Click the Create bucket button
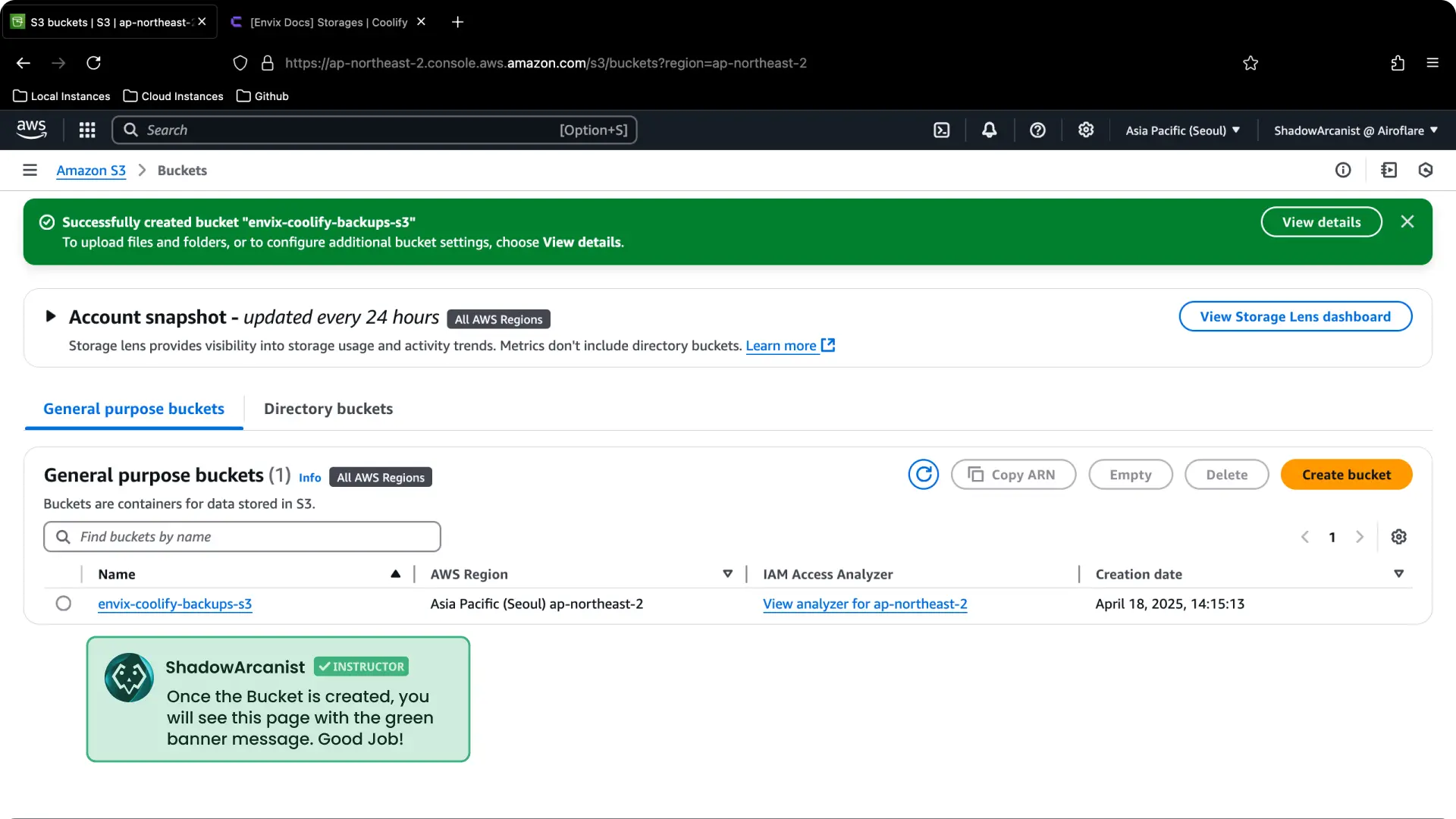Viewport: 1456px width, 819px height. point(1346,474)
